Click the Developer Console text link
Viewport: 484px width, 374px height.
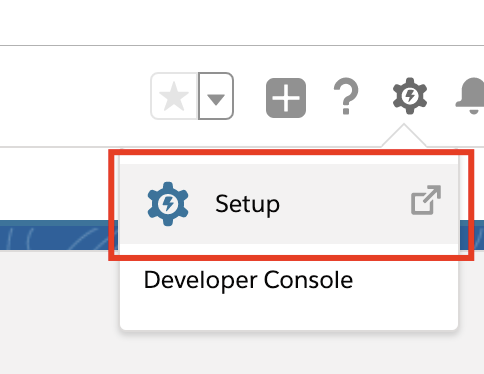[x=248, y=281]
